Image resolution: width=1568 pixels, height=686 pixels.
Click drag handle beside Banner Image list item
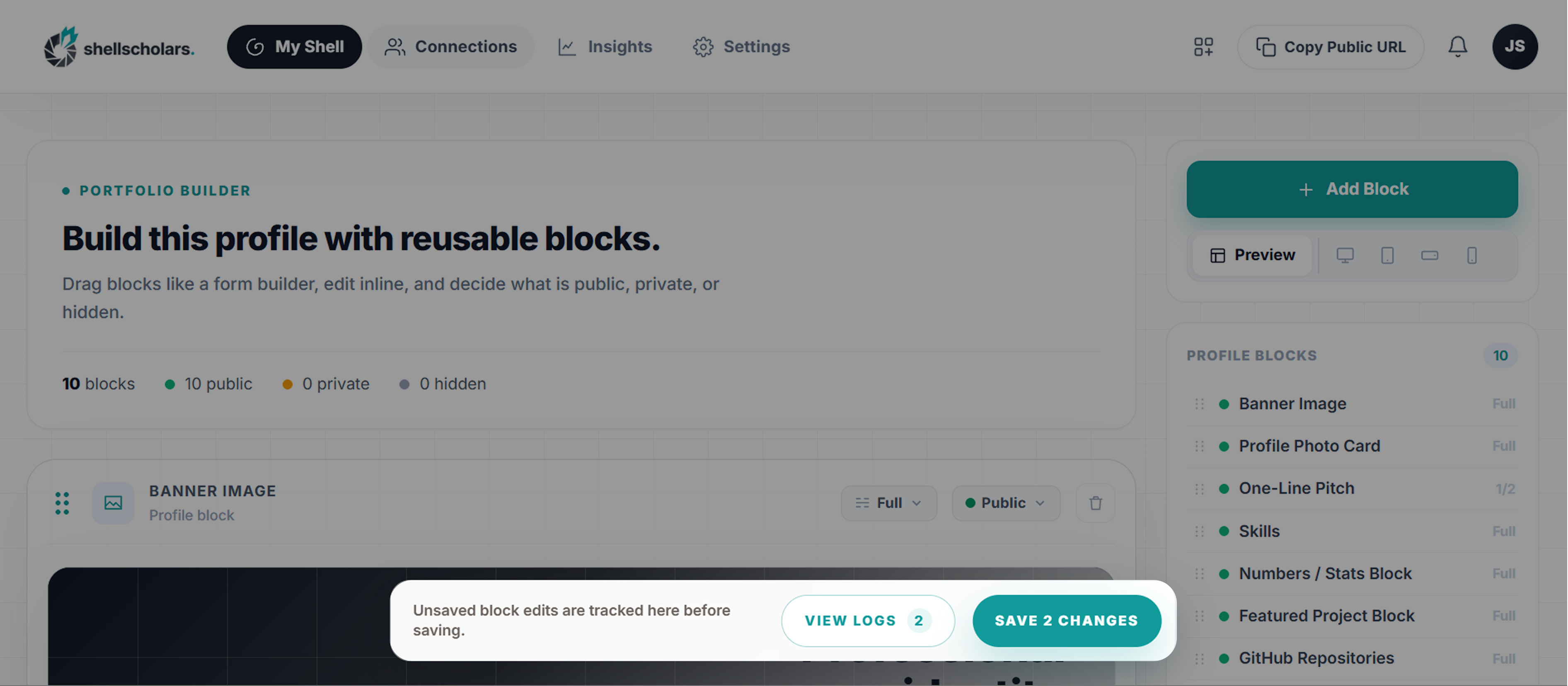coord(1199,404)
